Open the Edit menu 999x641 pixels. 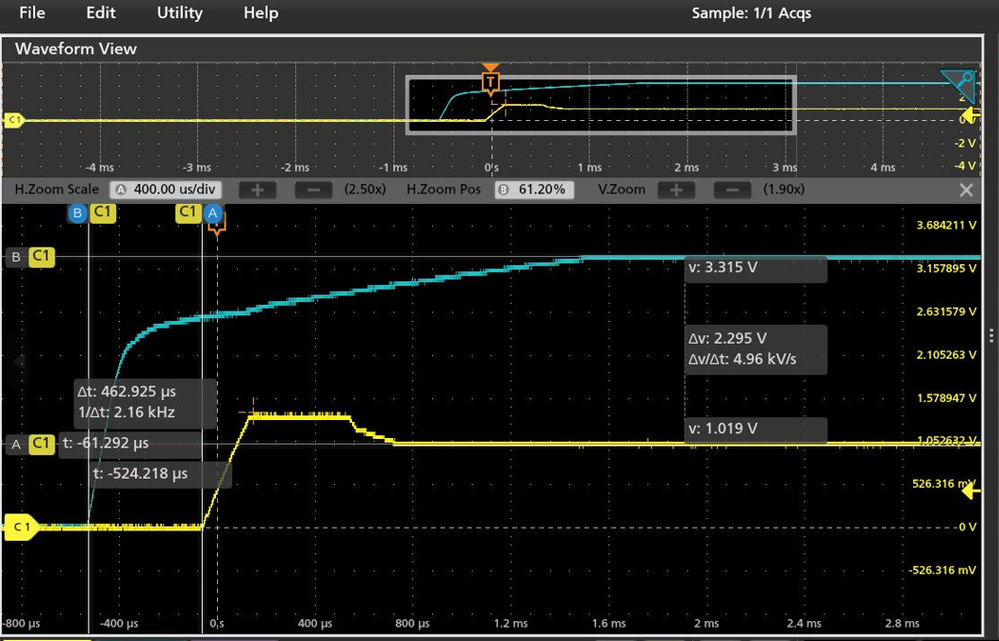point(101,13)
